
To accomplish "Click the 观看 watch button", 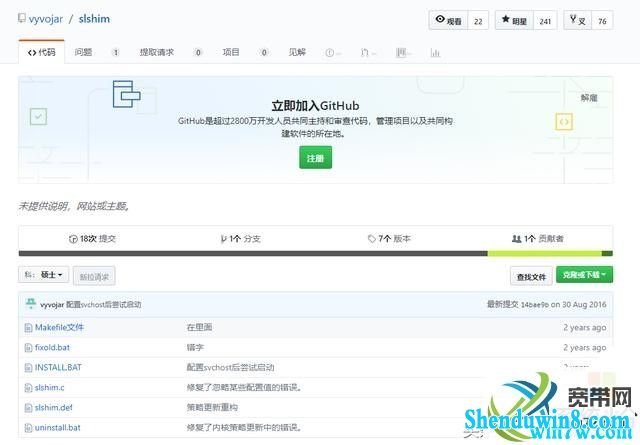I will coord(448,20).
